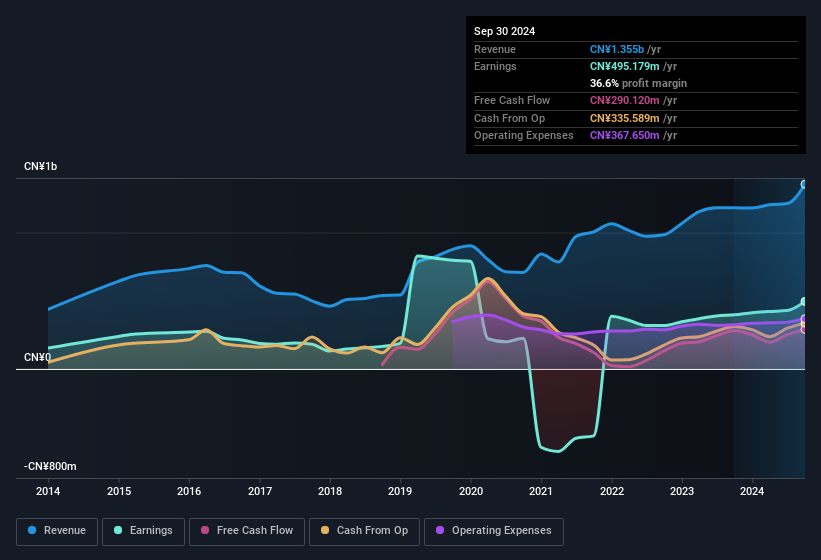Image resolution: width=821 pixels, height=560 pixels.
Task: Select the 2024 x-axis year label
Action: [x=752, y=491]
